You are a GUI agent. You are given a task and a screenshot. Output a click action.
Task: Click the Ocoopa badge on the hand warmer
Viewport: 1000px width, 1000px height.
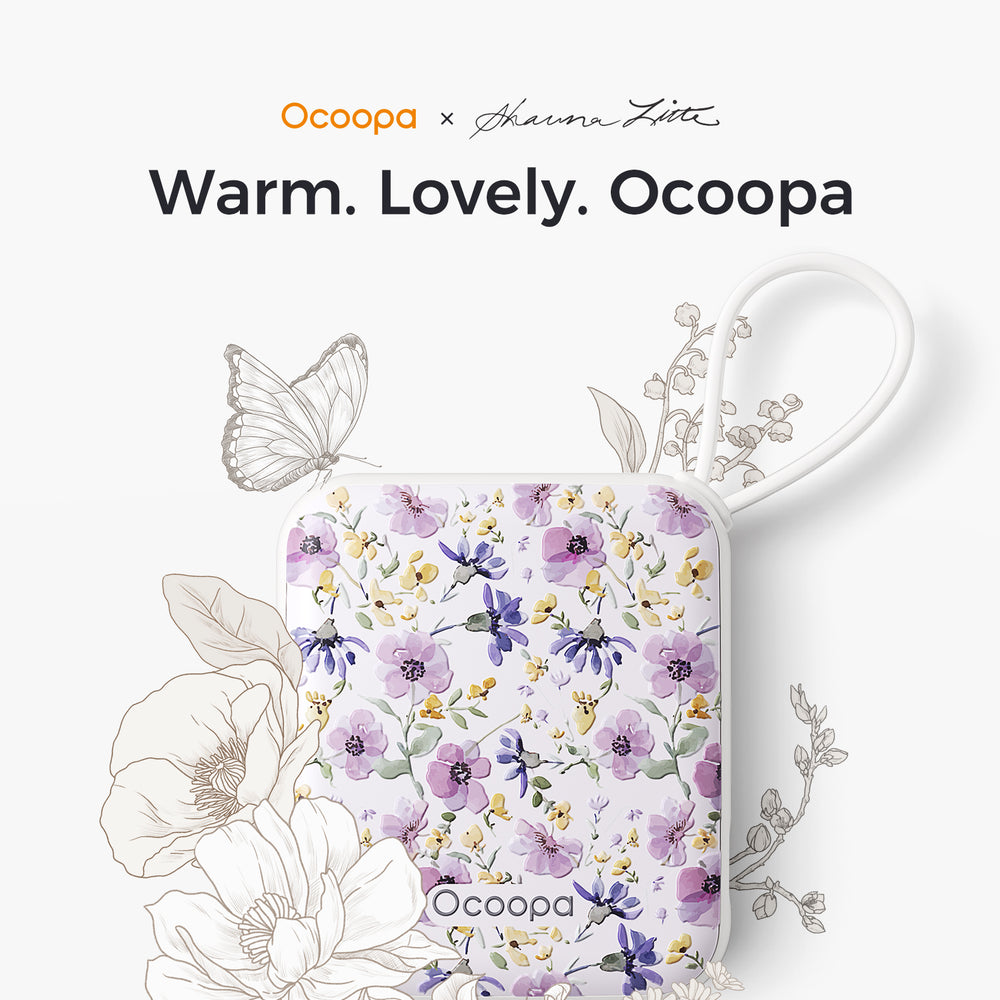coord(503,906)
